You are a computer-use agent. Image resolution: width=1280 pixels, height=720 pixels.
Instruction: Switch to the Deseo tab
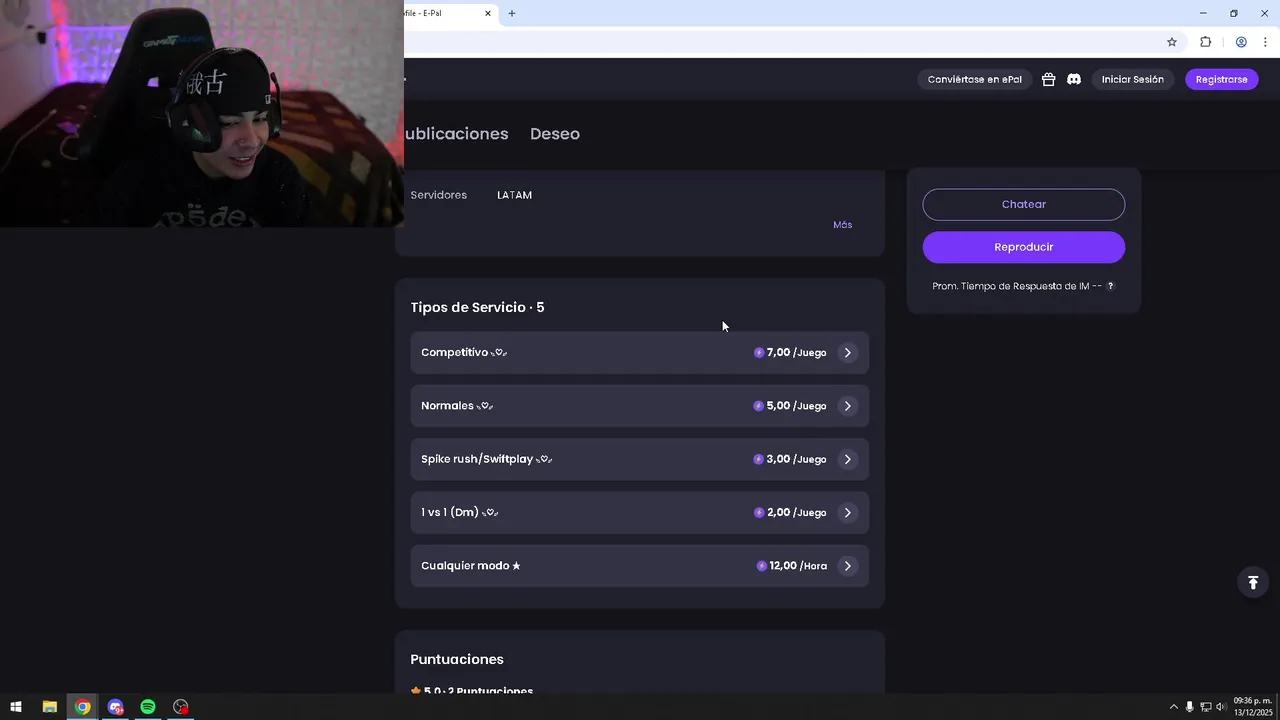coord(555,134)
